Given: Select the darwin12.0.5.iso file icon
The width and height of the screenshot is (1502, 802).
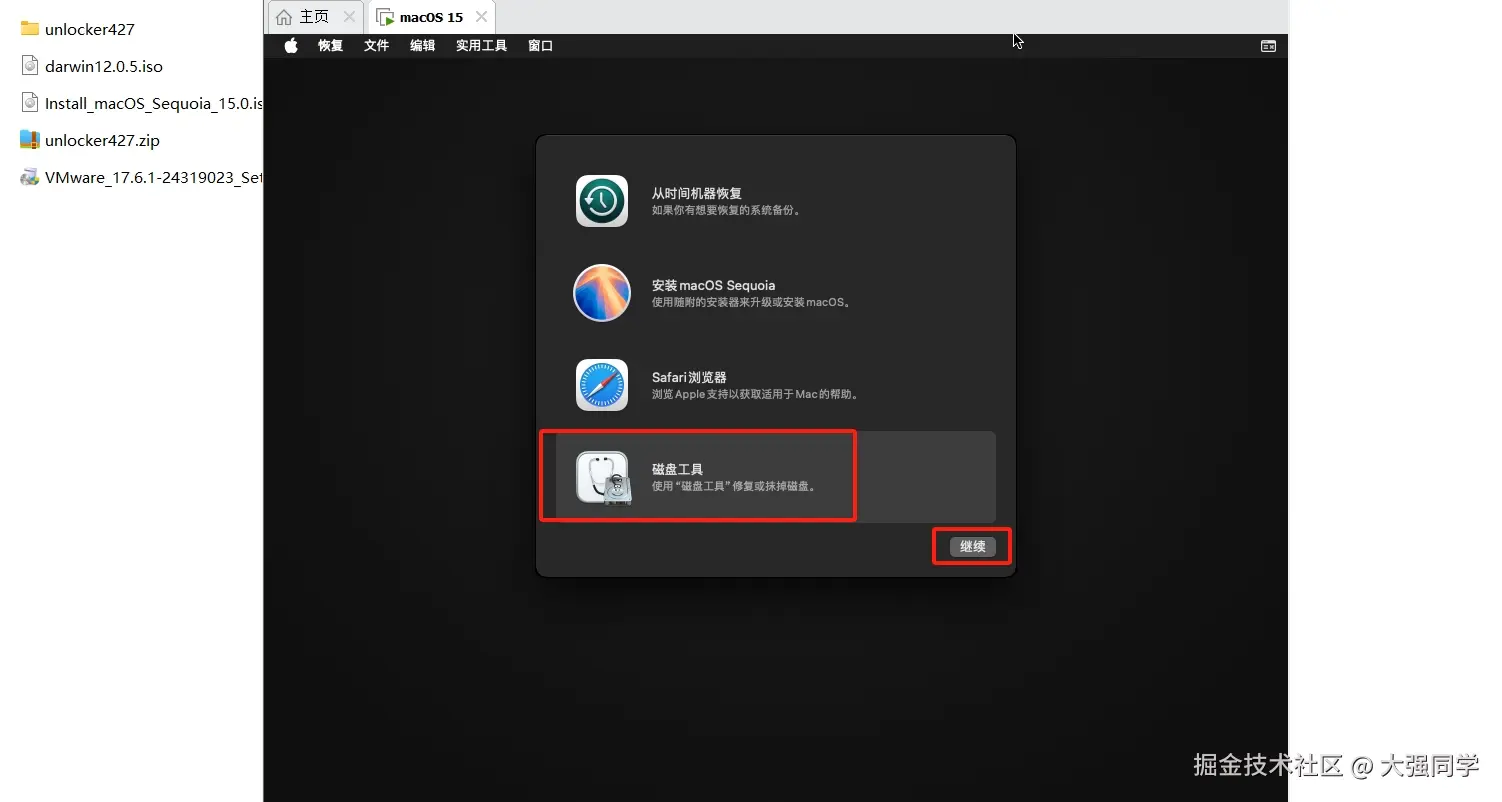Looking at the screenshot, I should tap(29, 66).
